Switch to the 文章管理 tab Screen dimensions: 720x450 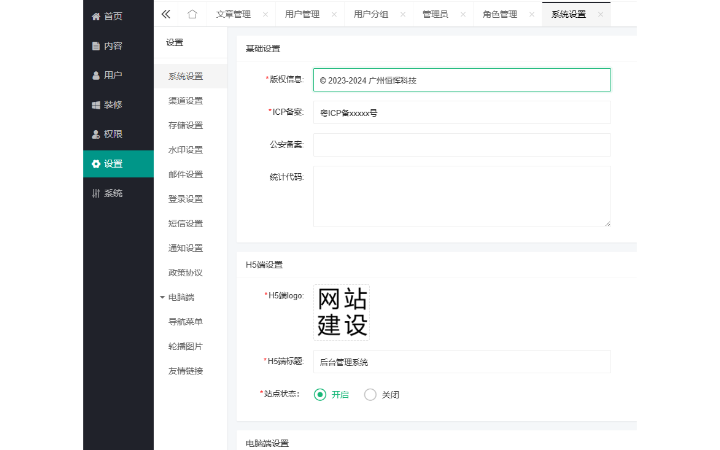[233, 14]
